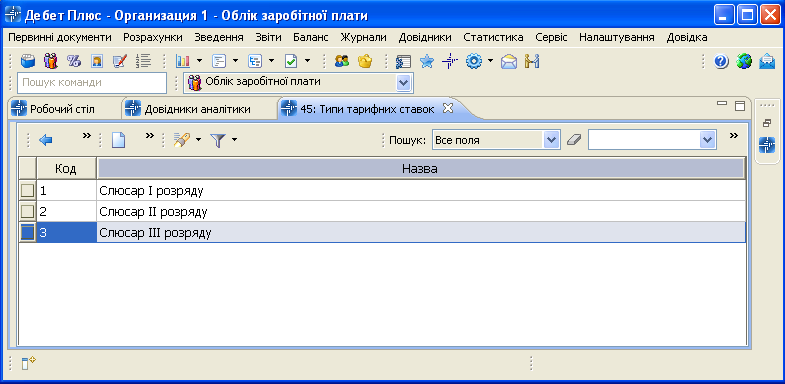
Task: Click the checkmark document toolbar icon
Action: click(x=291, y=62)
